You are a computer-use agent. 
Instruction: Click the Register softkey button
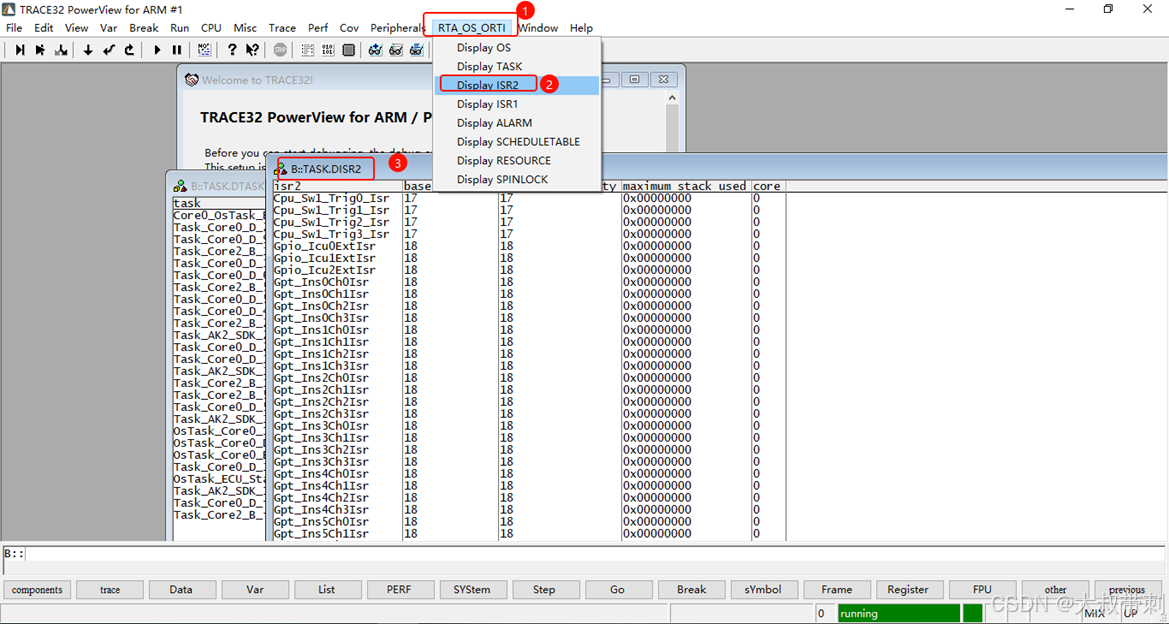pyautogui.click(x=908, y=590)
